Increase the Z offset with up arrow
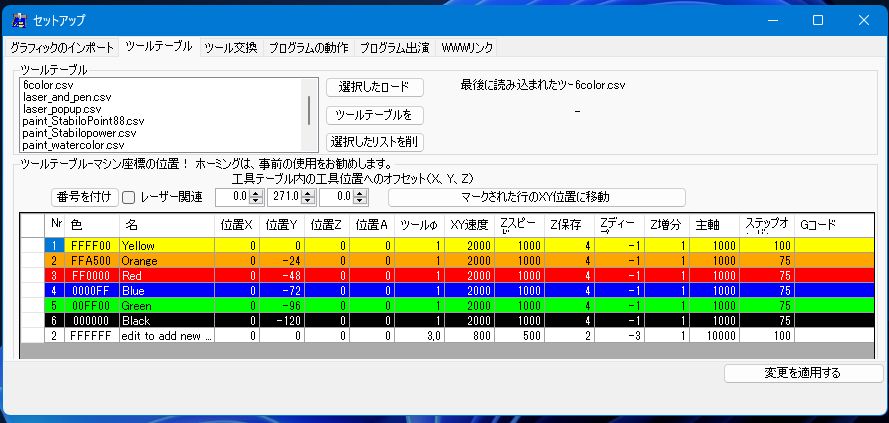 (360, 194)
